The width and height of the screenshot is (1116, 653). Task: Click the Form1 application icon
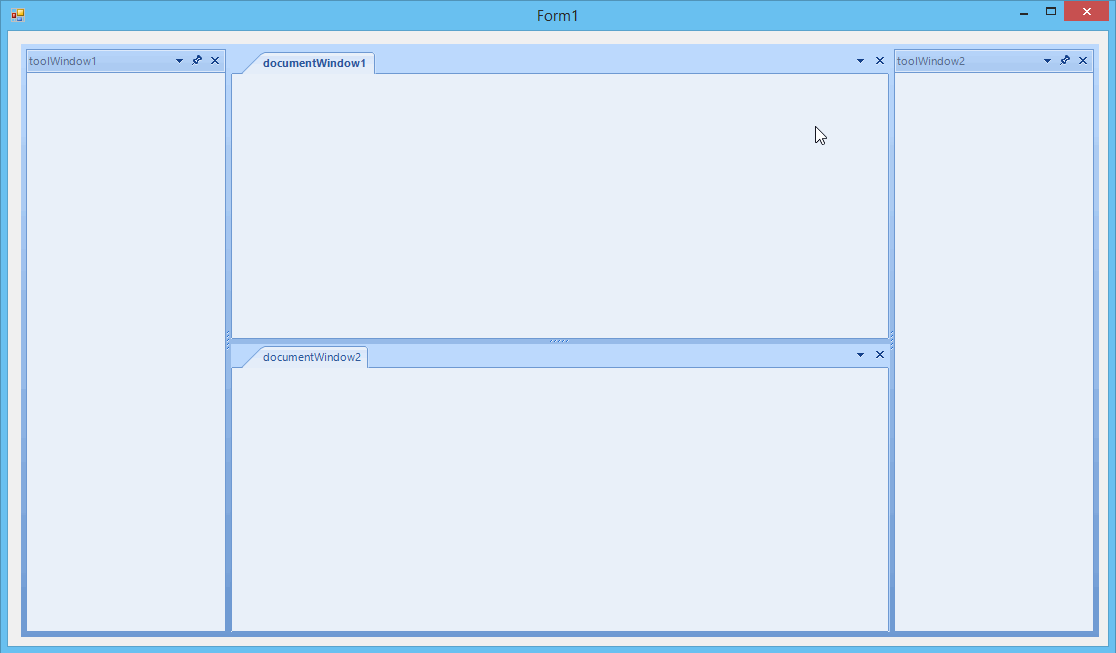tap(18, 15)
